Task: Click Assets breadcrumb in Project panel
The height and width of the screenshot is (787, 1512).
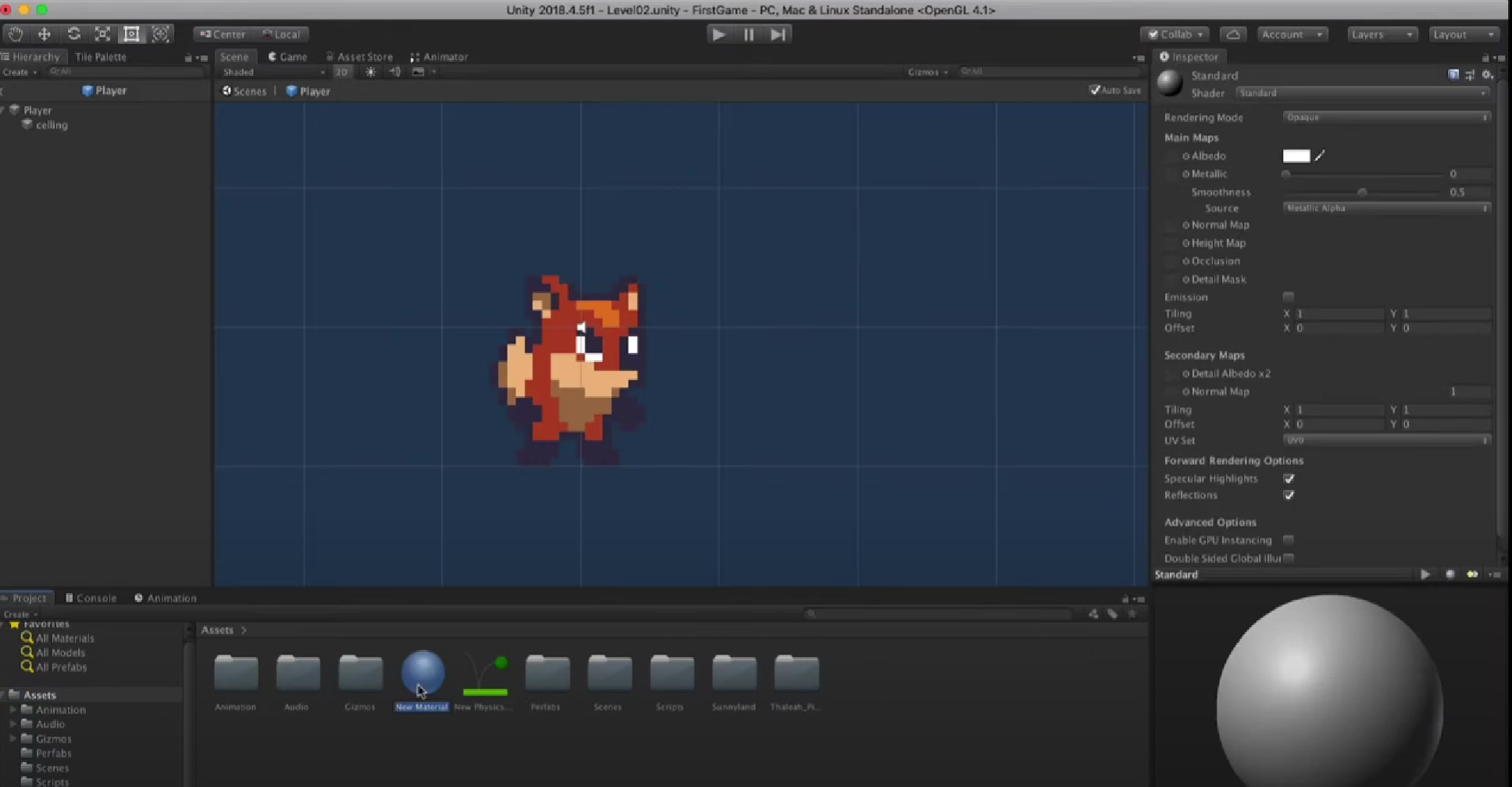Action: click(x=217, y=630)
